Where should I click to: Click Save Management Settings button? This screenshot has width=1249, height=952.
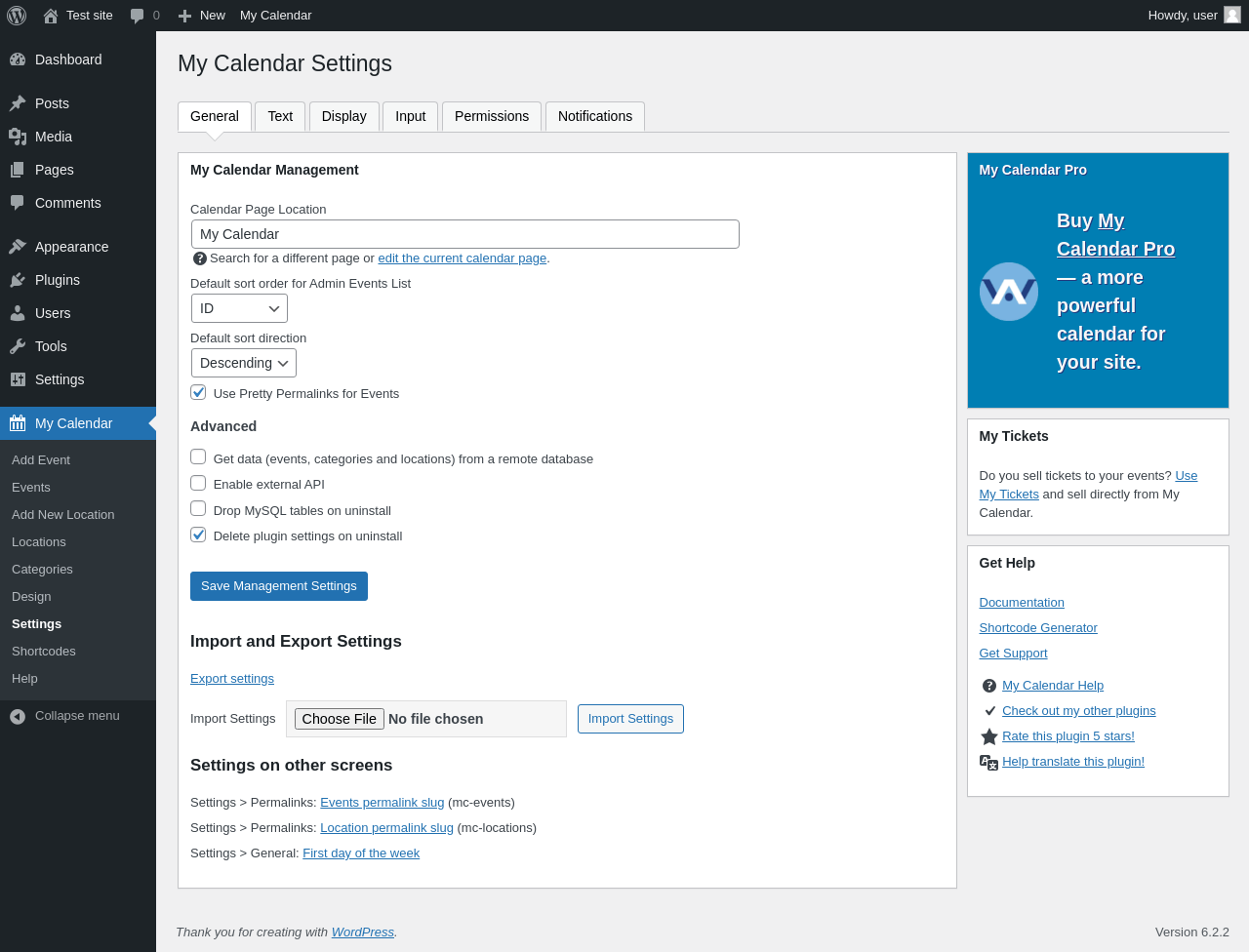279,586
